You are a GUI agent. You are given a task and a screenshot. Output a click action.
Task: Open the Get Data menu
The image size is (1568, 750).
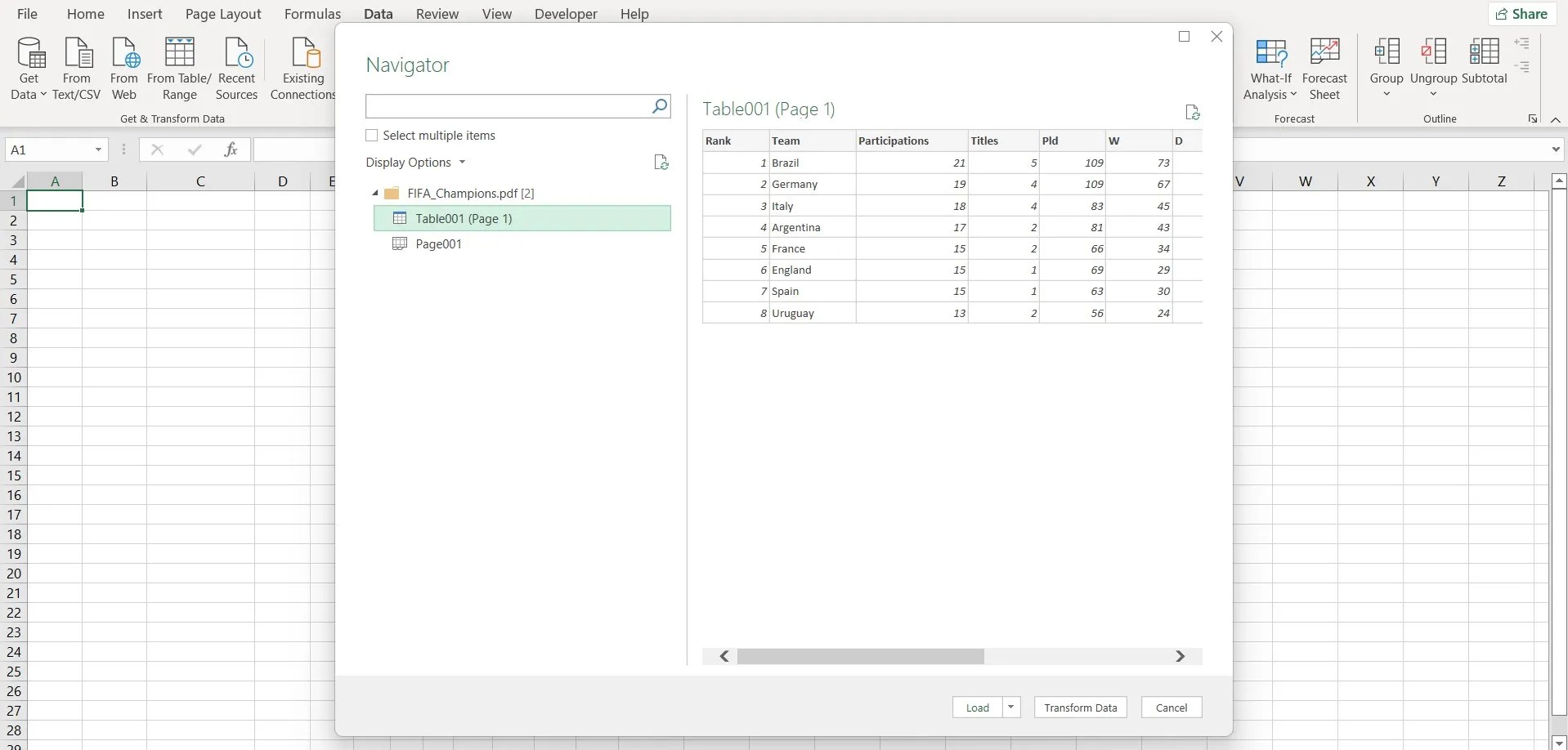coord(29,69)
